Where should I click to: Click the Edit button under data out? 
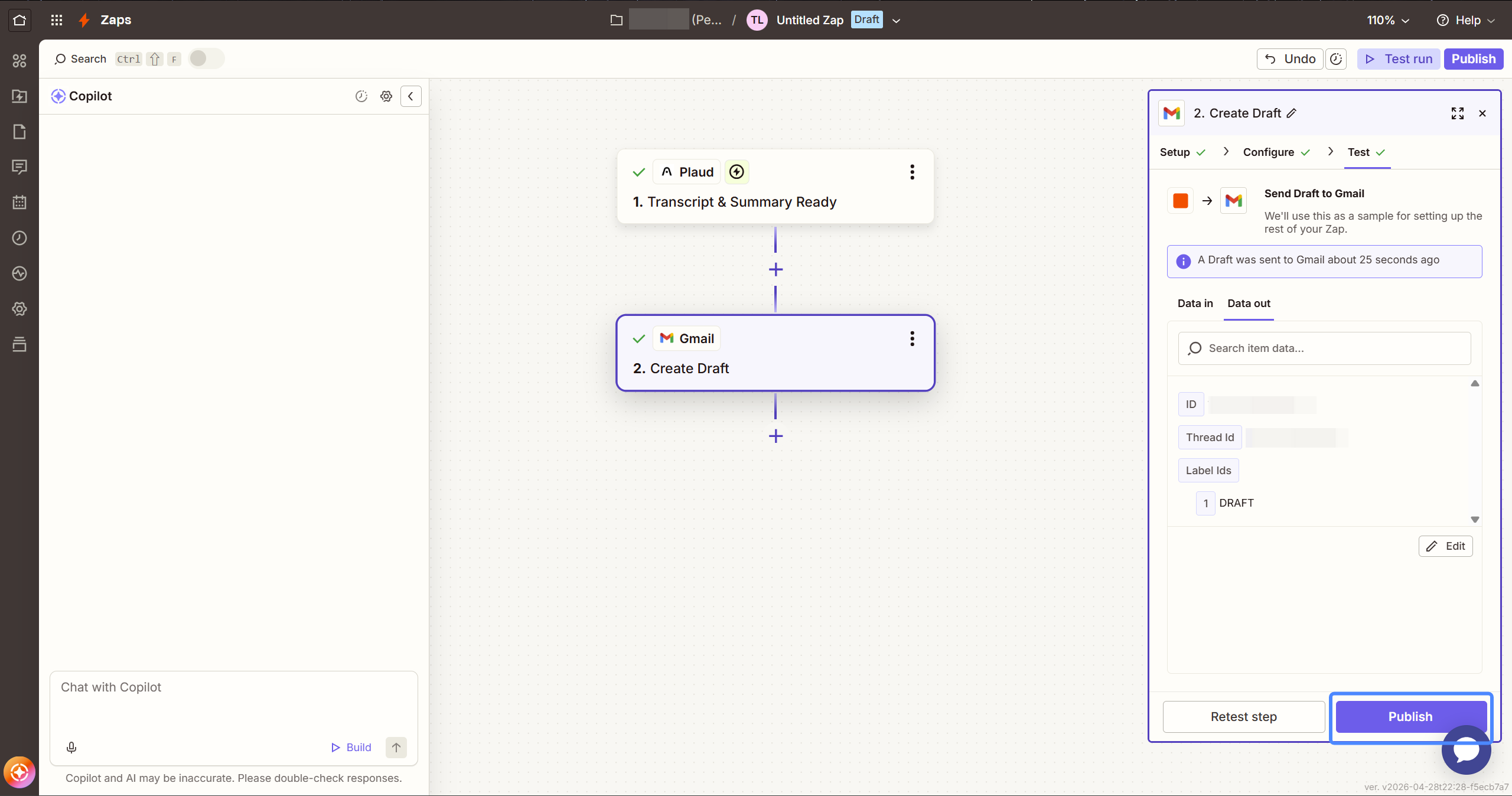click(1446, 546)
